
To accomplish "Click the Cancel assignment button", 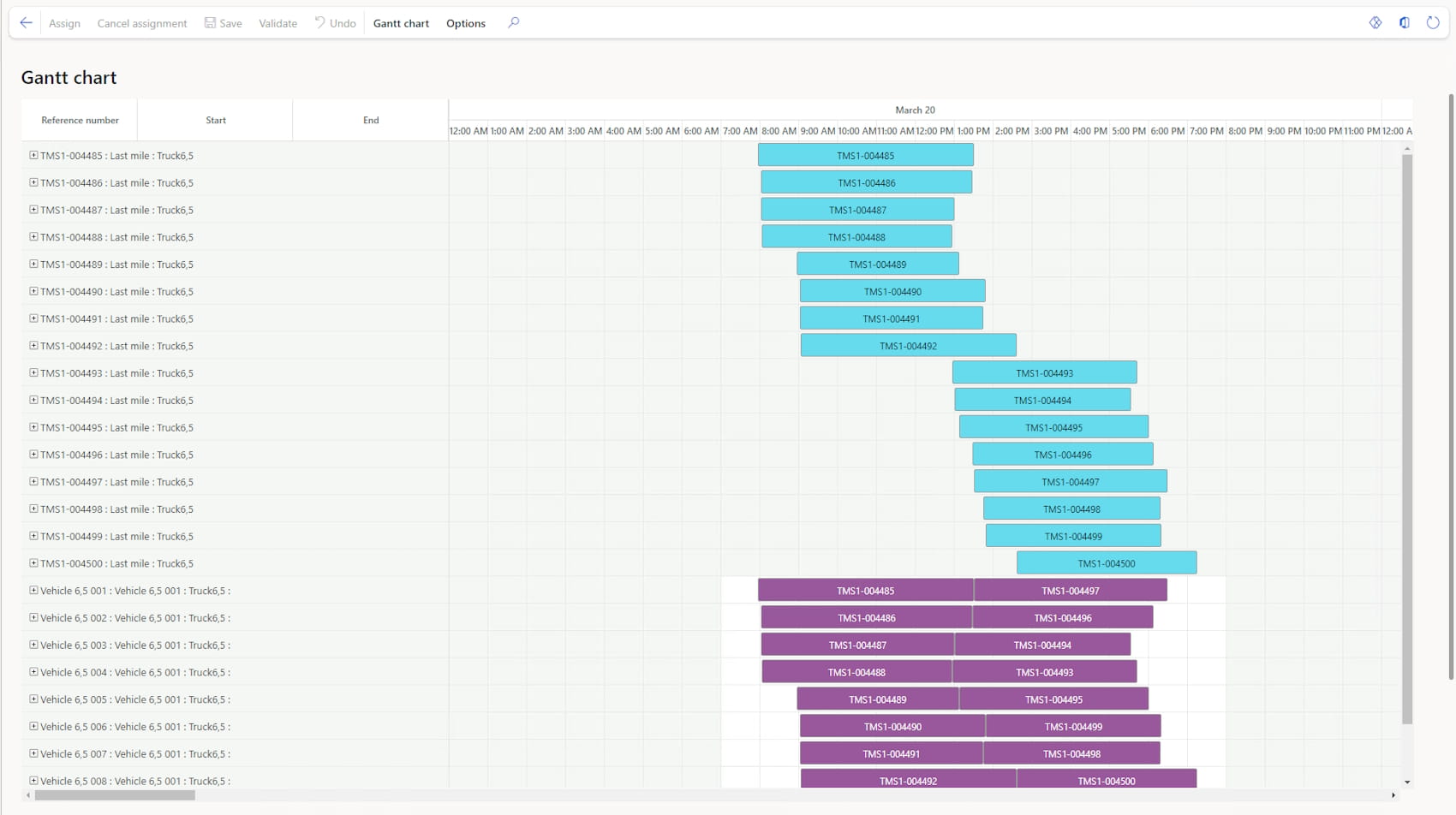I will click(142, 23).
